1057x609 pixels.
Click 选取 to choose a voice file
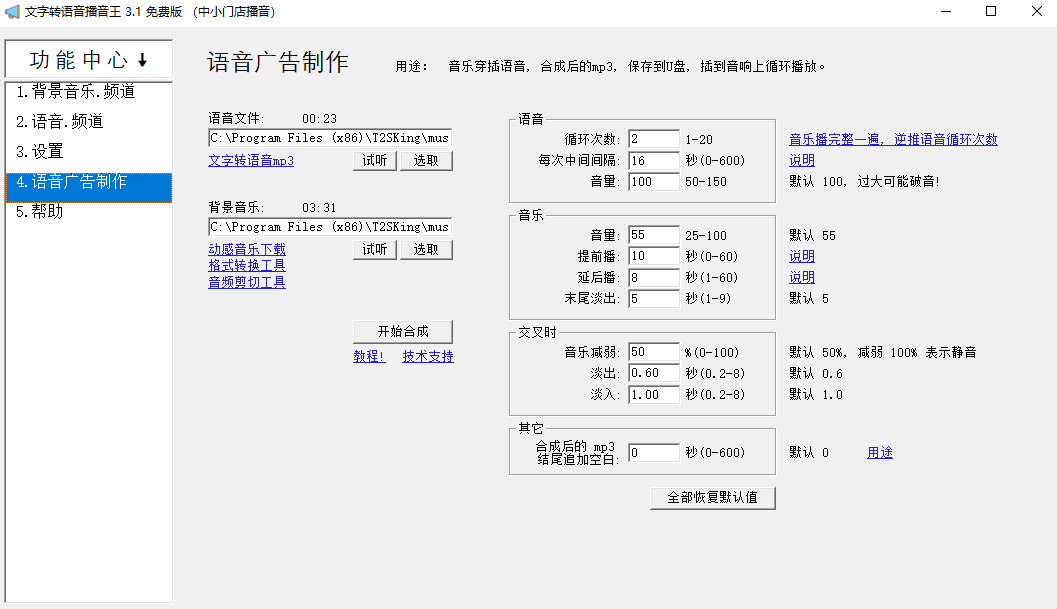click(428, 160)
